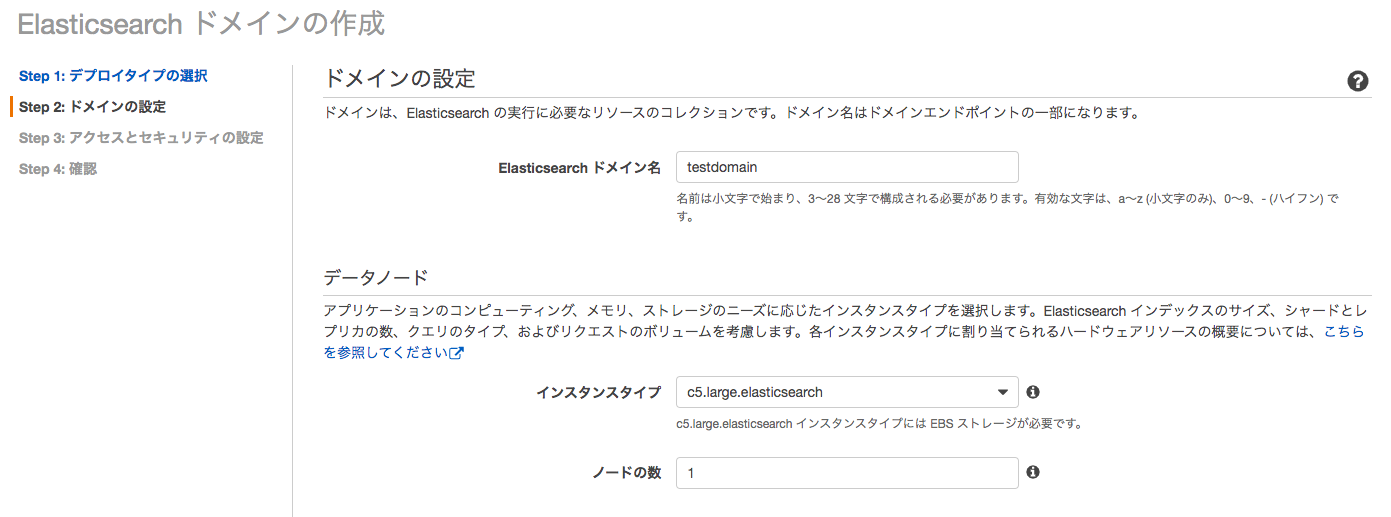Viewport: 1391px width, 517px height.
Task: Open Step 3: アクセスとセキュリティの設定
Action: click(141, 138)
